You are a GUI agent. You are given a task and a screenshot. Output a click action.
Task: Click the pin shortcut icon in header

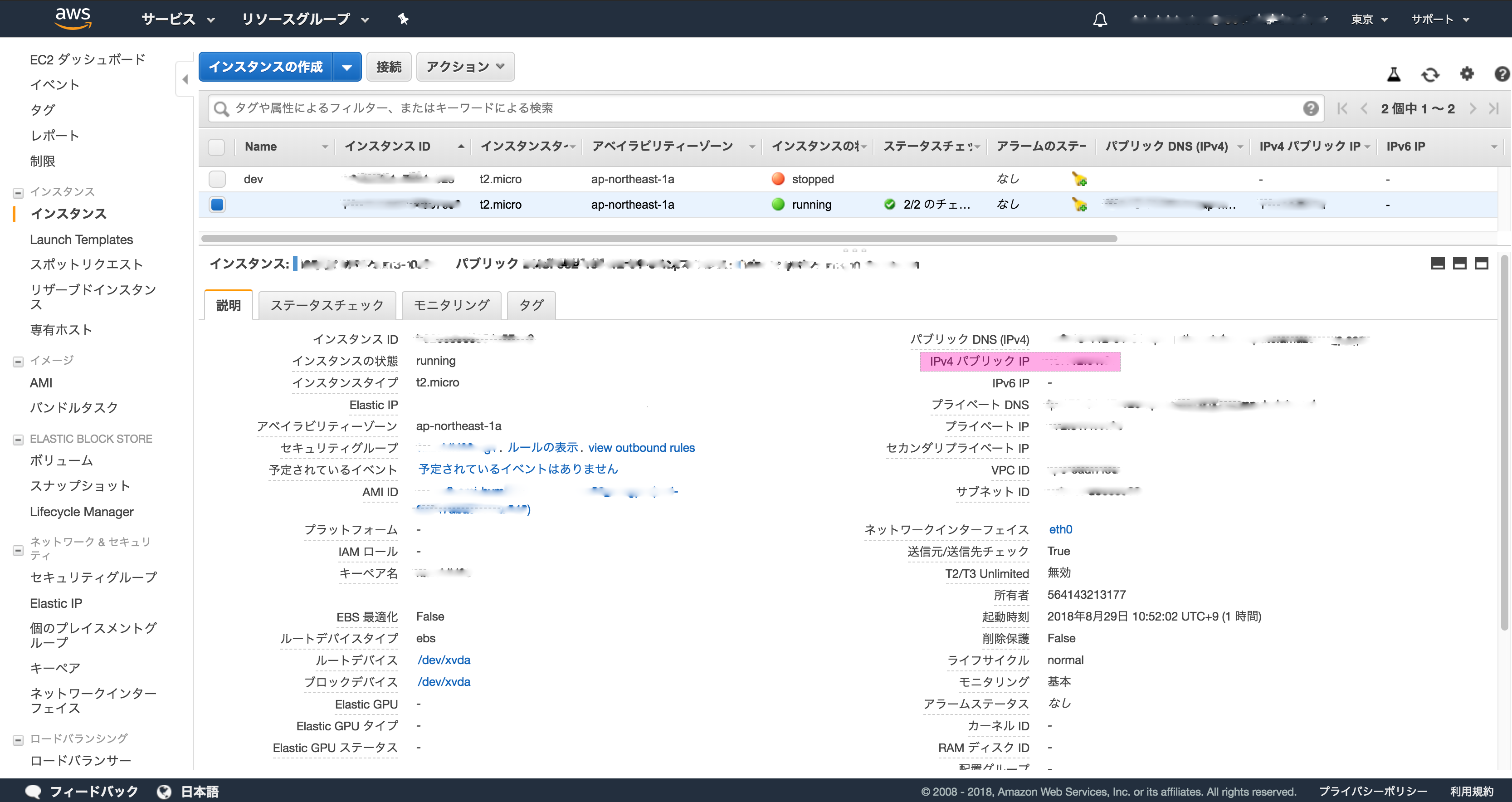(x=403, y=20)
